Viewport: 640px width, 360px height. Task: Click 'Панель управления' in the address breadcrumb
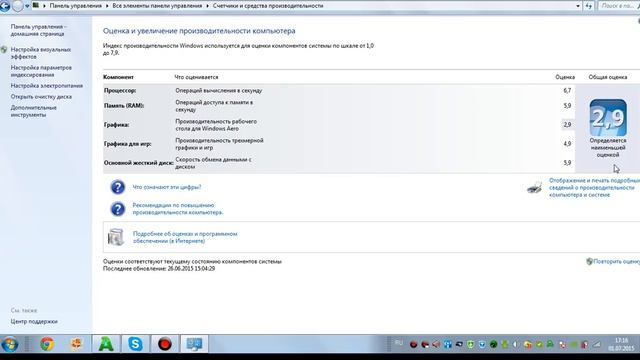tap(76, 6)
